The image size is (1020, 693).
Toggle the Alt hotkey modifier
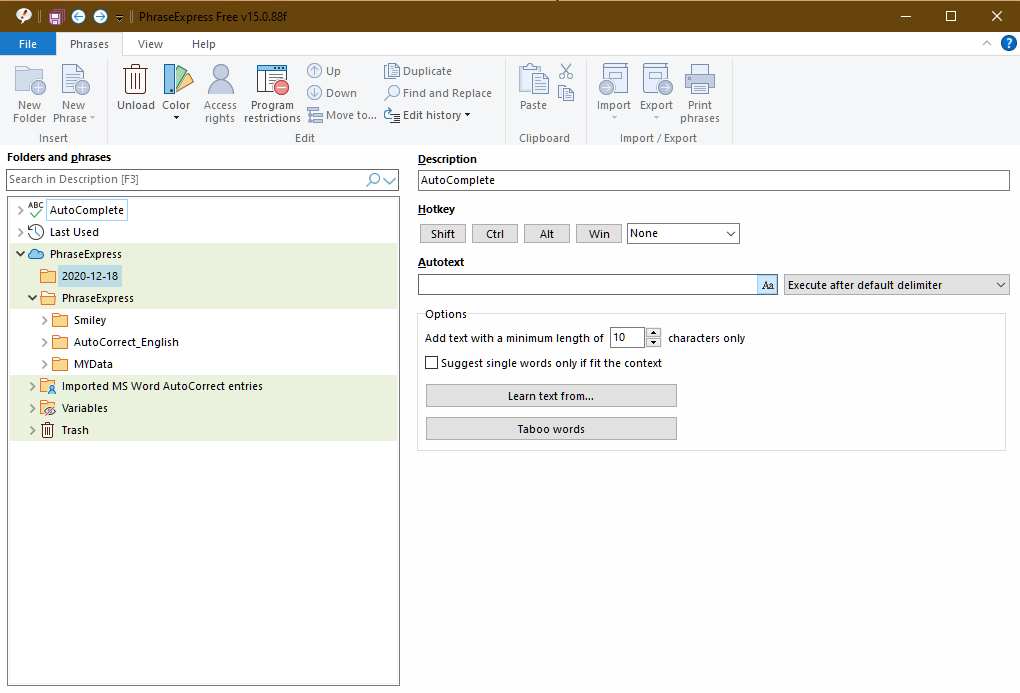546,234
